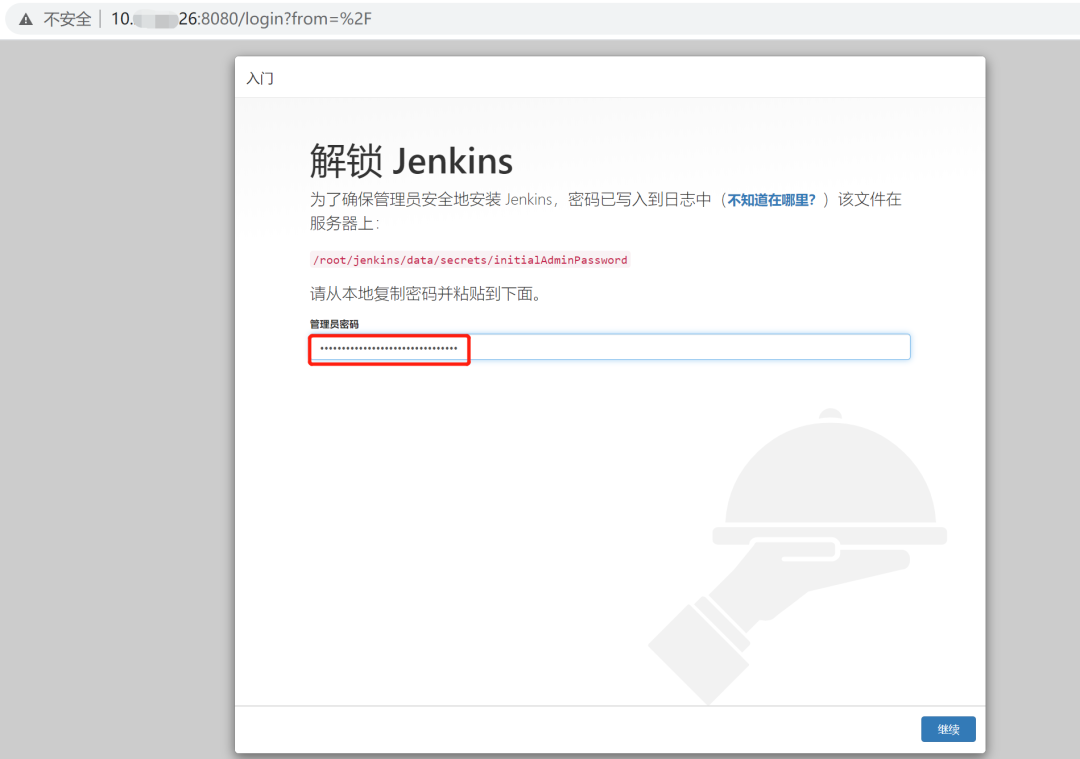
Task: Click the masked password dots in the field
Action: click(x=388, y=348)
